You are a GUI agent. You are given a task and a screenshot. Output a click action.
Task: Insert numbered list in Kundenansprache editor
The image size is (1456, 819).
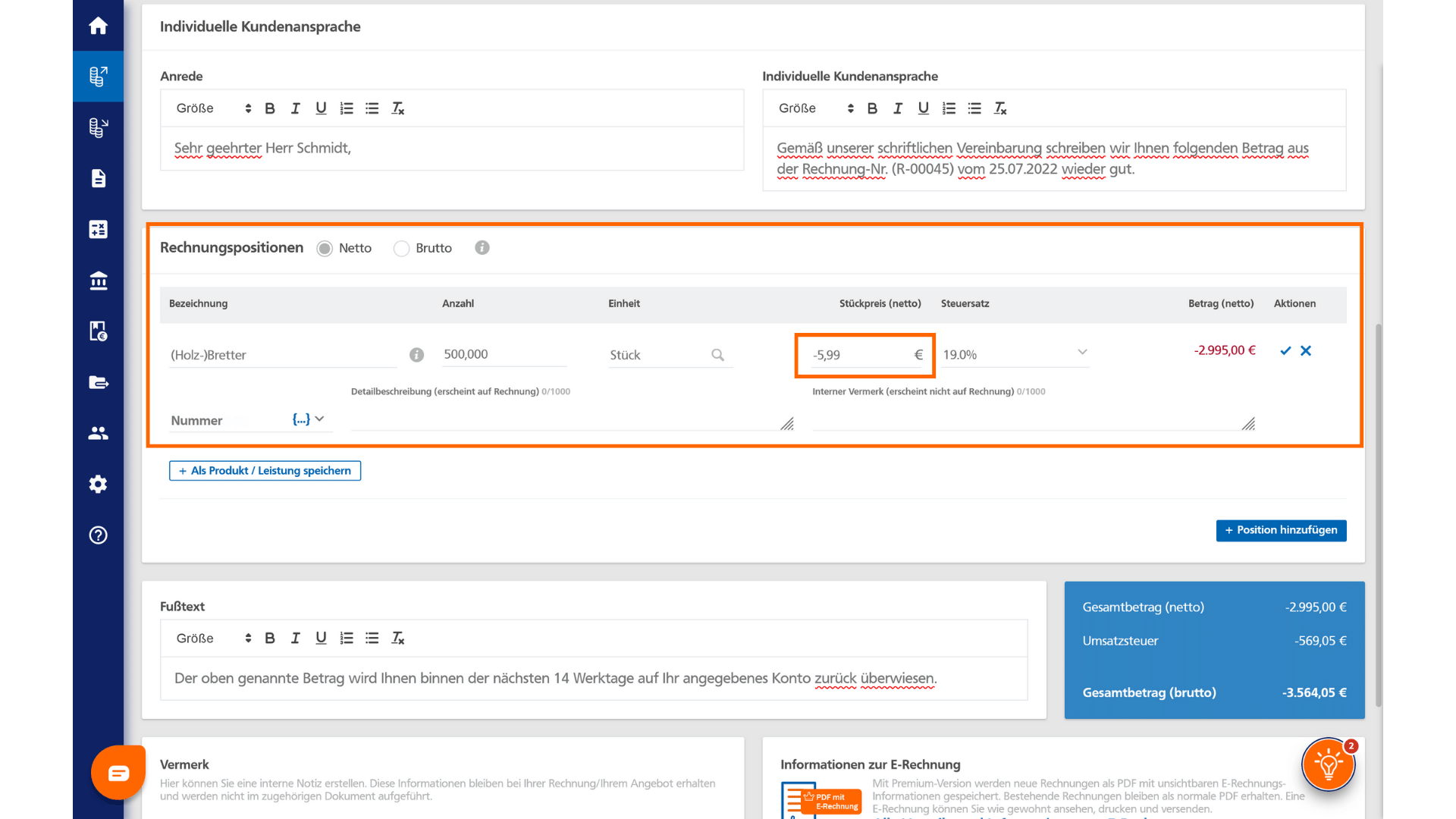[x=949, y=108]
